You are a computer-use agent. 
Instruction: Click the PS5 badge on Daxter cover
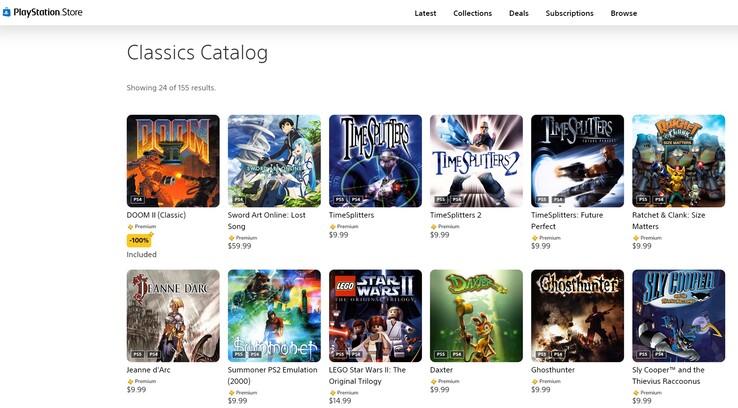point(441,354)
